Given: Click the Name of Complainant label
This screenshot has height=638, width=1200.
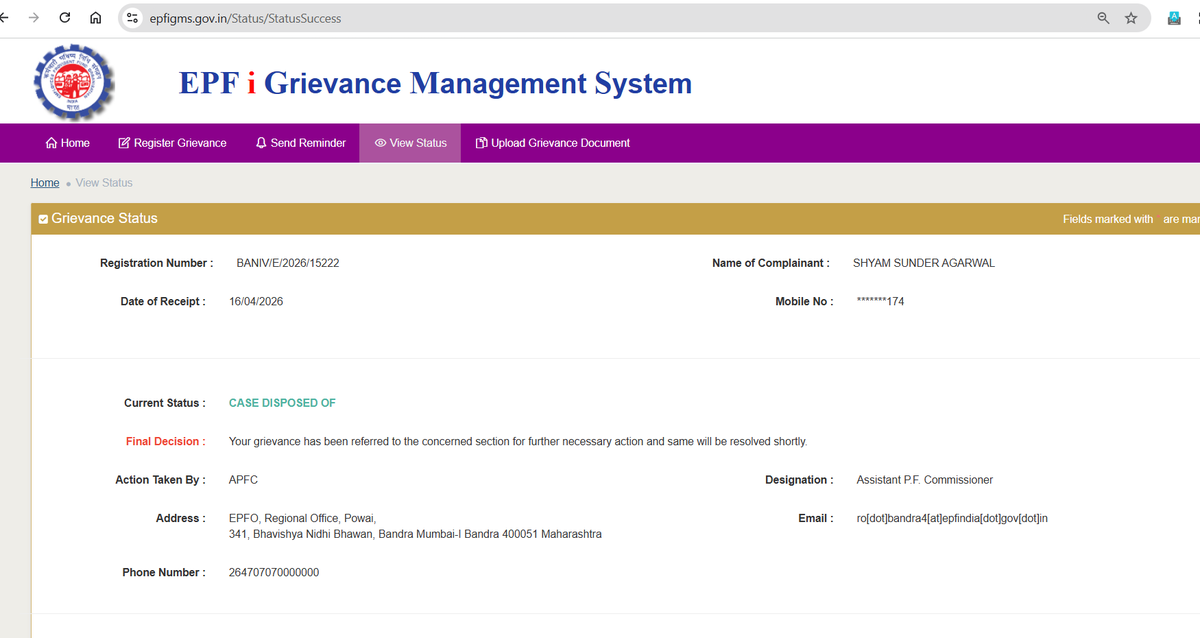Looking at the screenshot, I should click(x=770, y=263).
